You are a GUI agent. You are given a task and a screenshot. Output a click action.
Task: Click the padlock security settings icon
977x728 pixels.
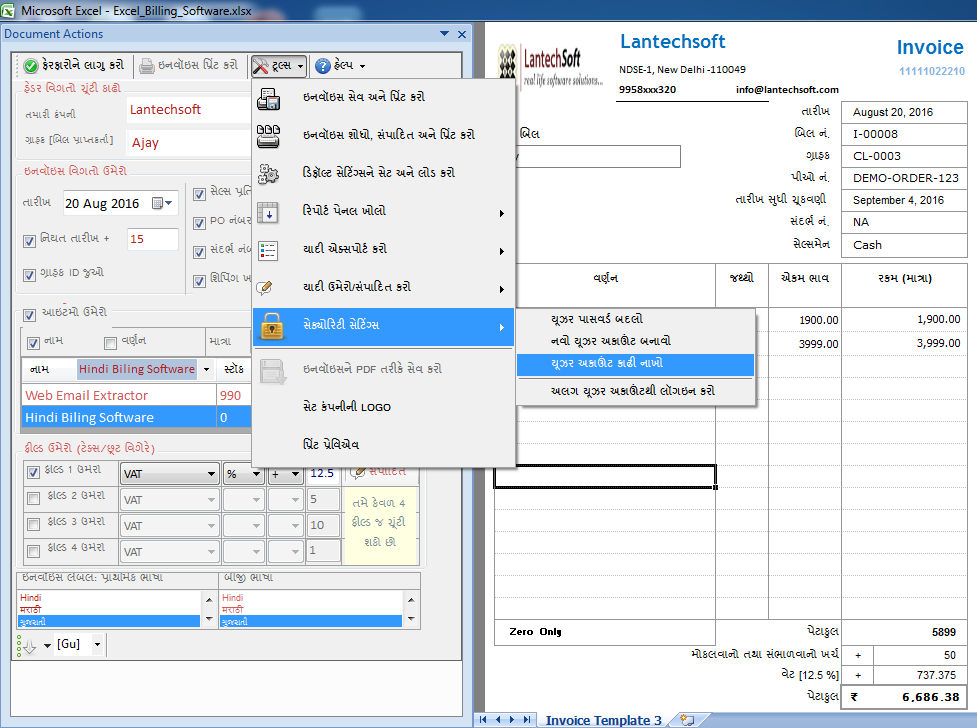click(x=272, y=326)
